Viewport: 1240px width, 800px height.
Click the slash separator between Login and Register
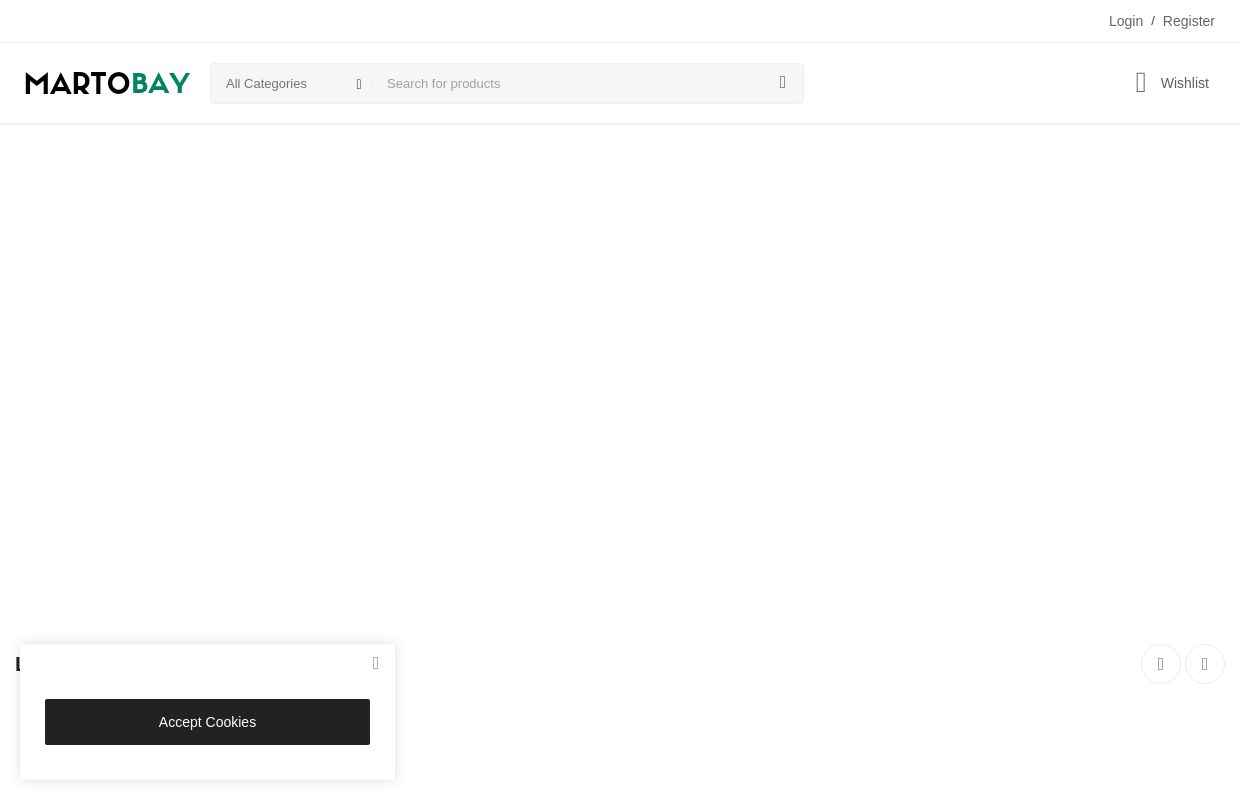point(1152,21)
